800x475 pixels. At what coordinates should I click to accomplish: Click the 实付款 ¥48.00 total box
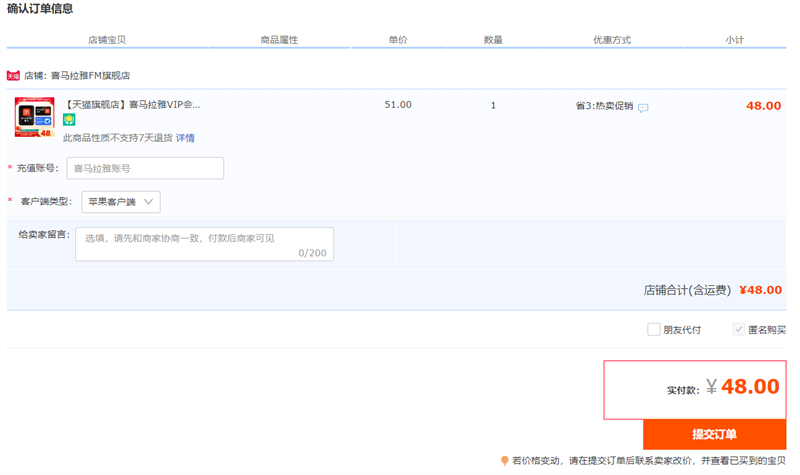[x=694, y=389]
